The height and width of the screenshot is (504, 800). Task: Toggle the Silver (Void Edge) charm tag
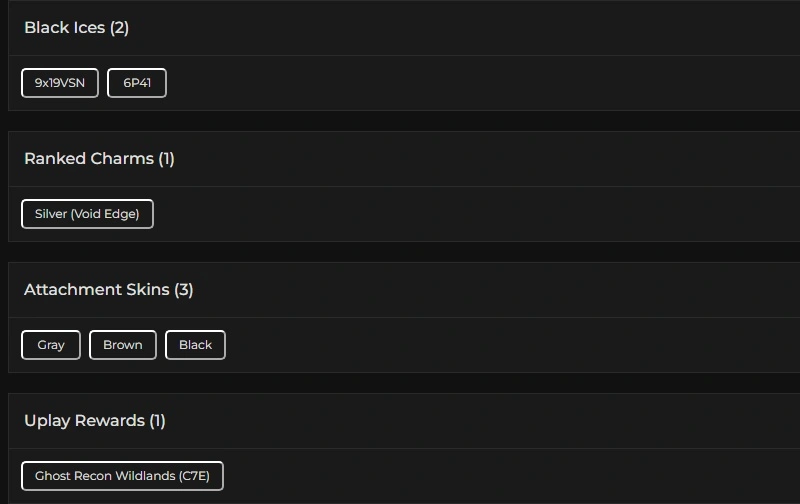[x=87, y=214]
